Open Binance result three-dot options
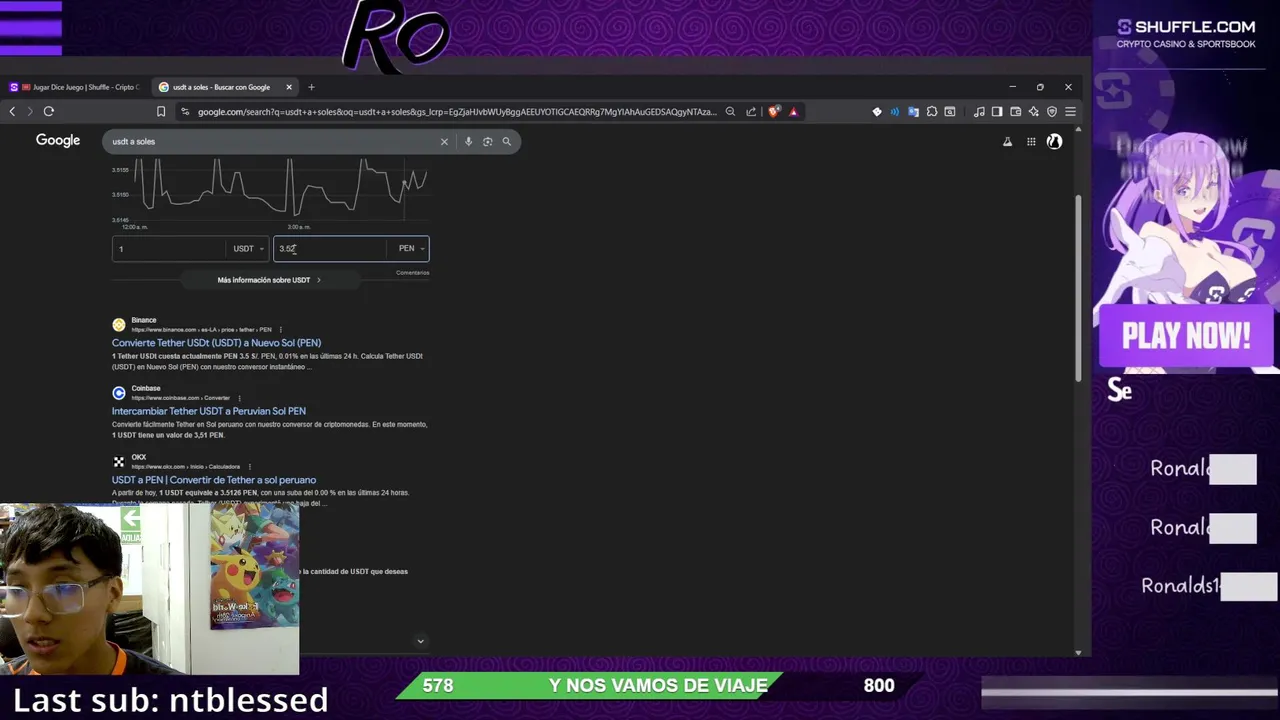1280x720 pixels. [x=280, y=329]
